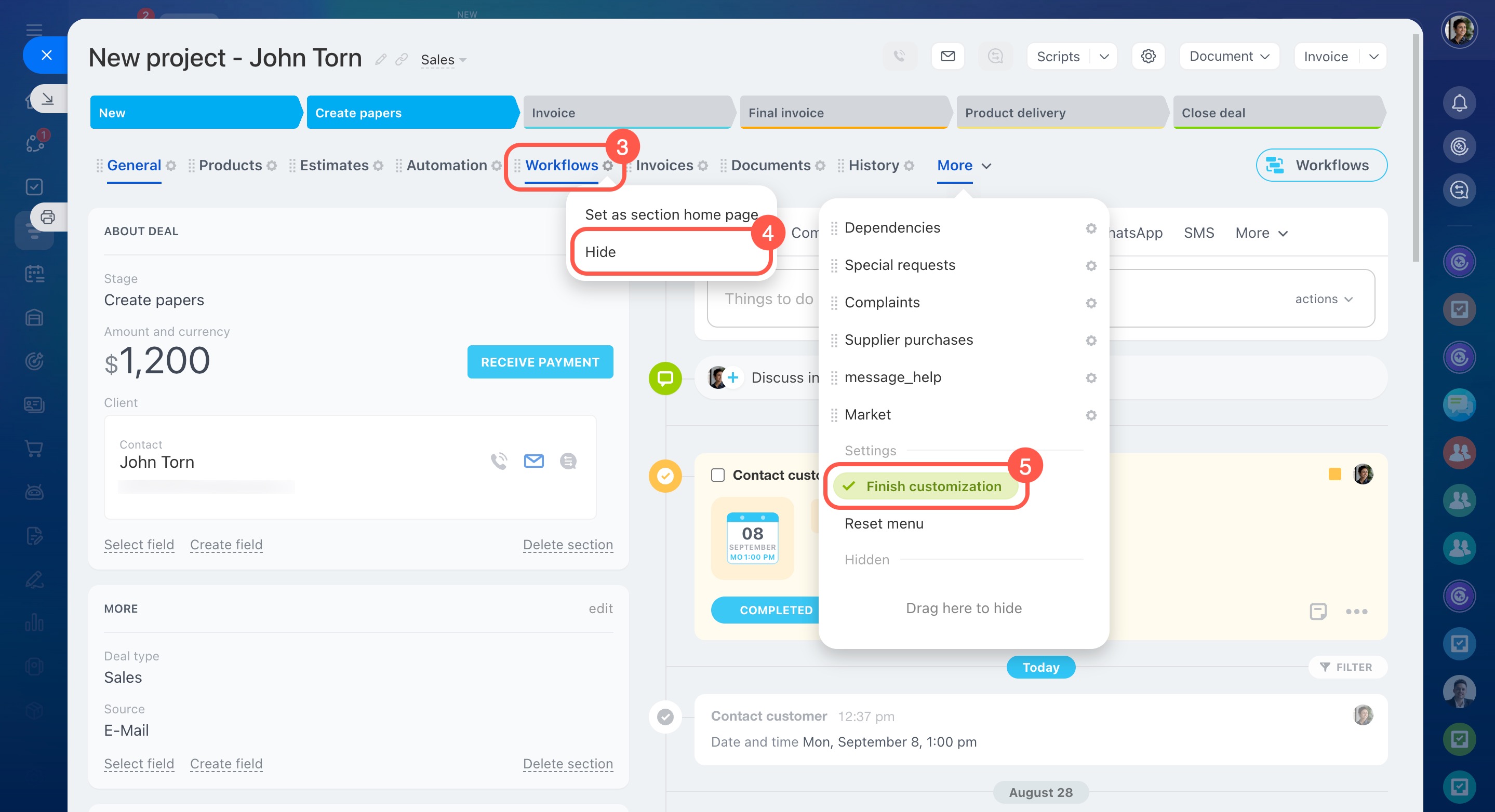
Task: Check the Contact customer checkbox
Action: 718,475
